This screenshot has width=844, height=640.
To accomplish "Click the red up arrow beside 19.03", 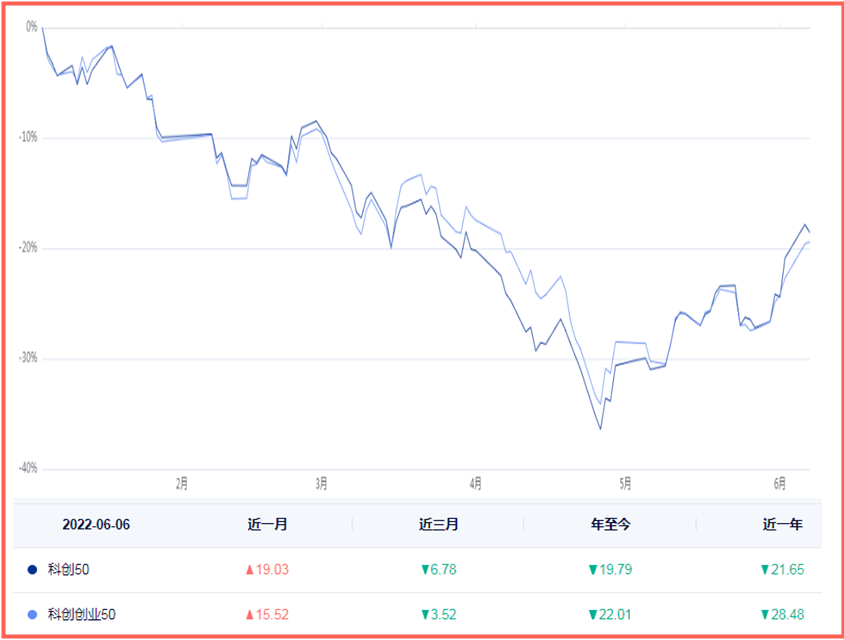I will point(249,570).
